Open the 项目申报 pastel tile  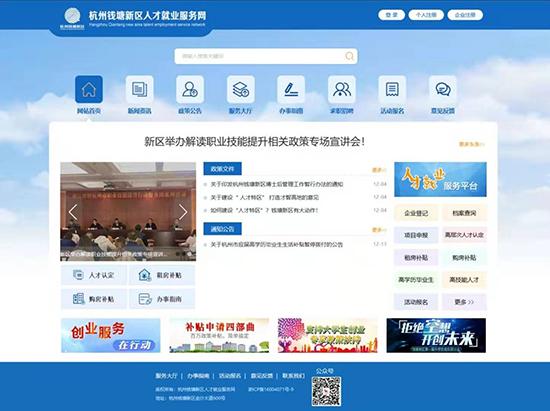[416, 235]
